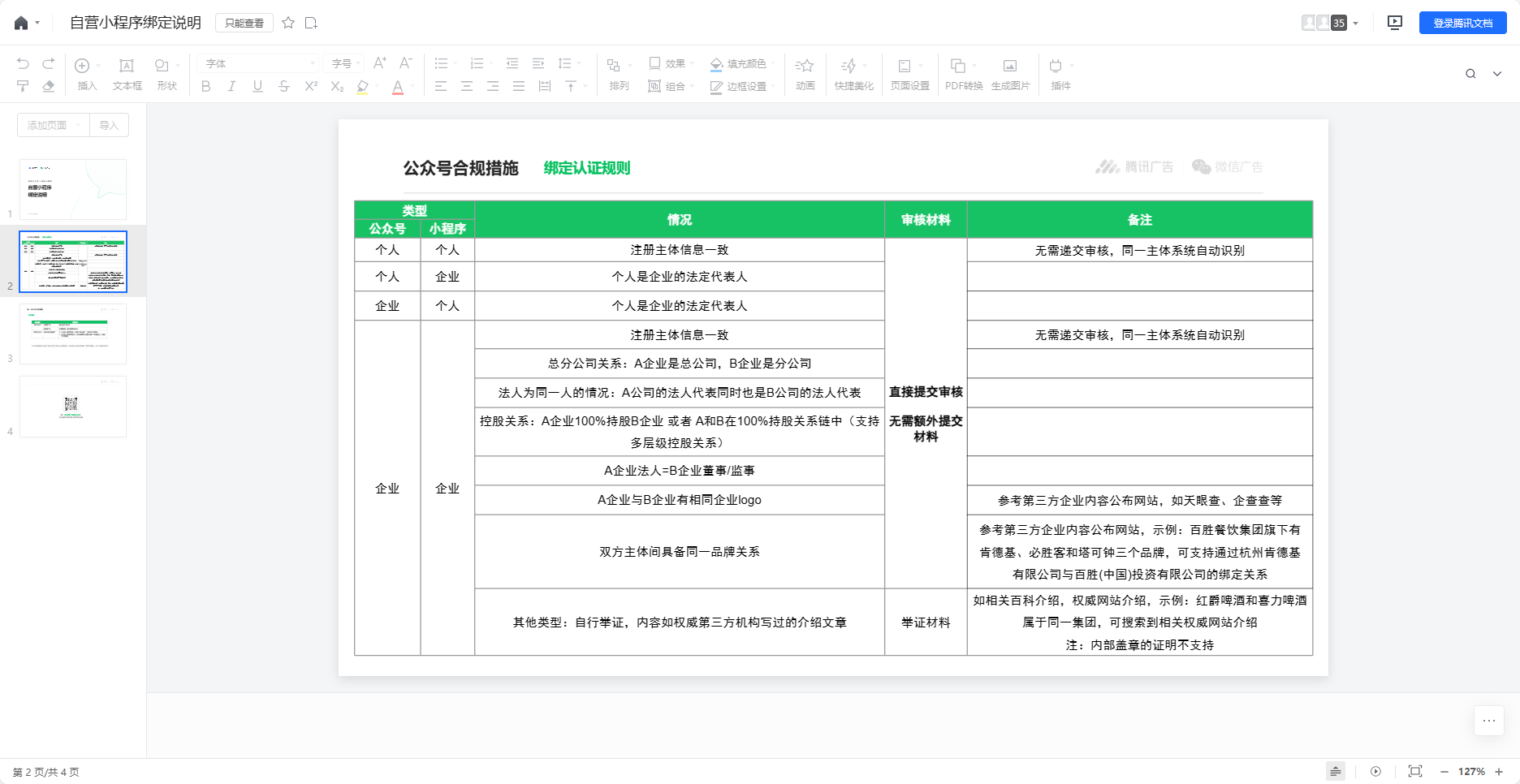
Task: Click the numbered list icon
Action: pos(477,63)
